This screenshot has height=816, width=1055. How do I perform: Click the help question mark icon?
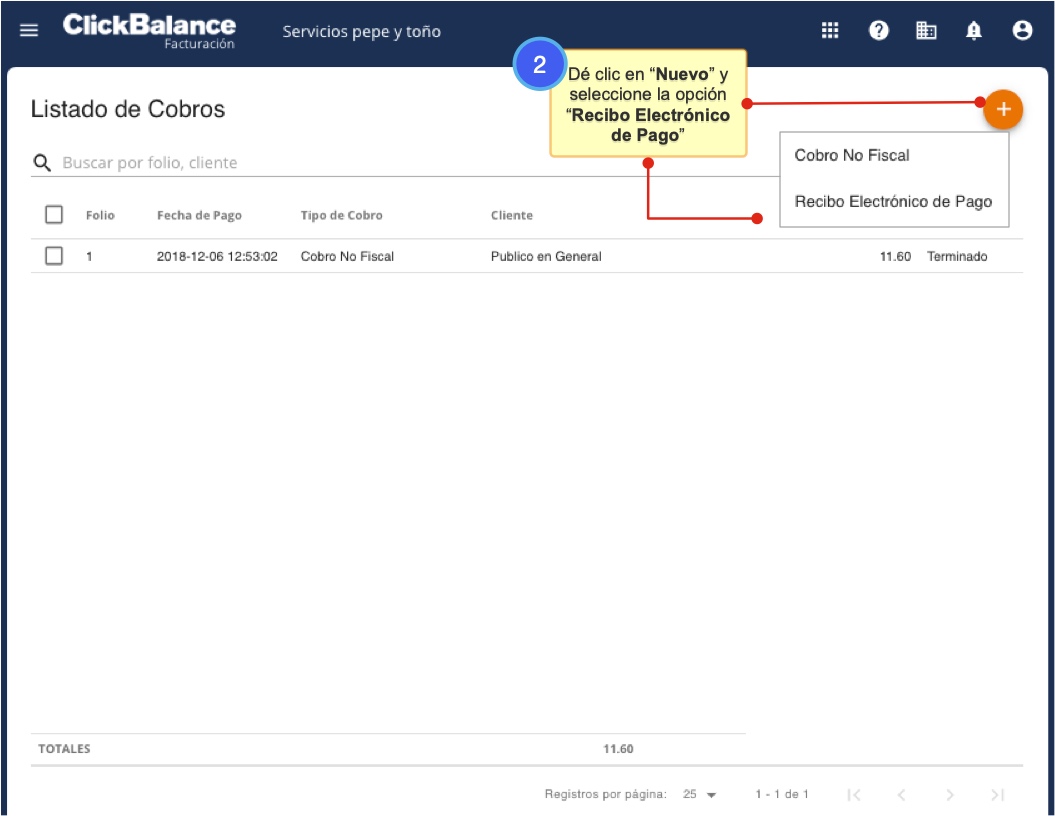pyautogui.click(x=879, y=30)
